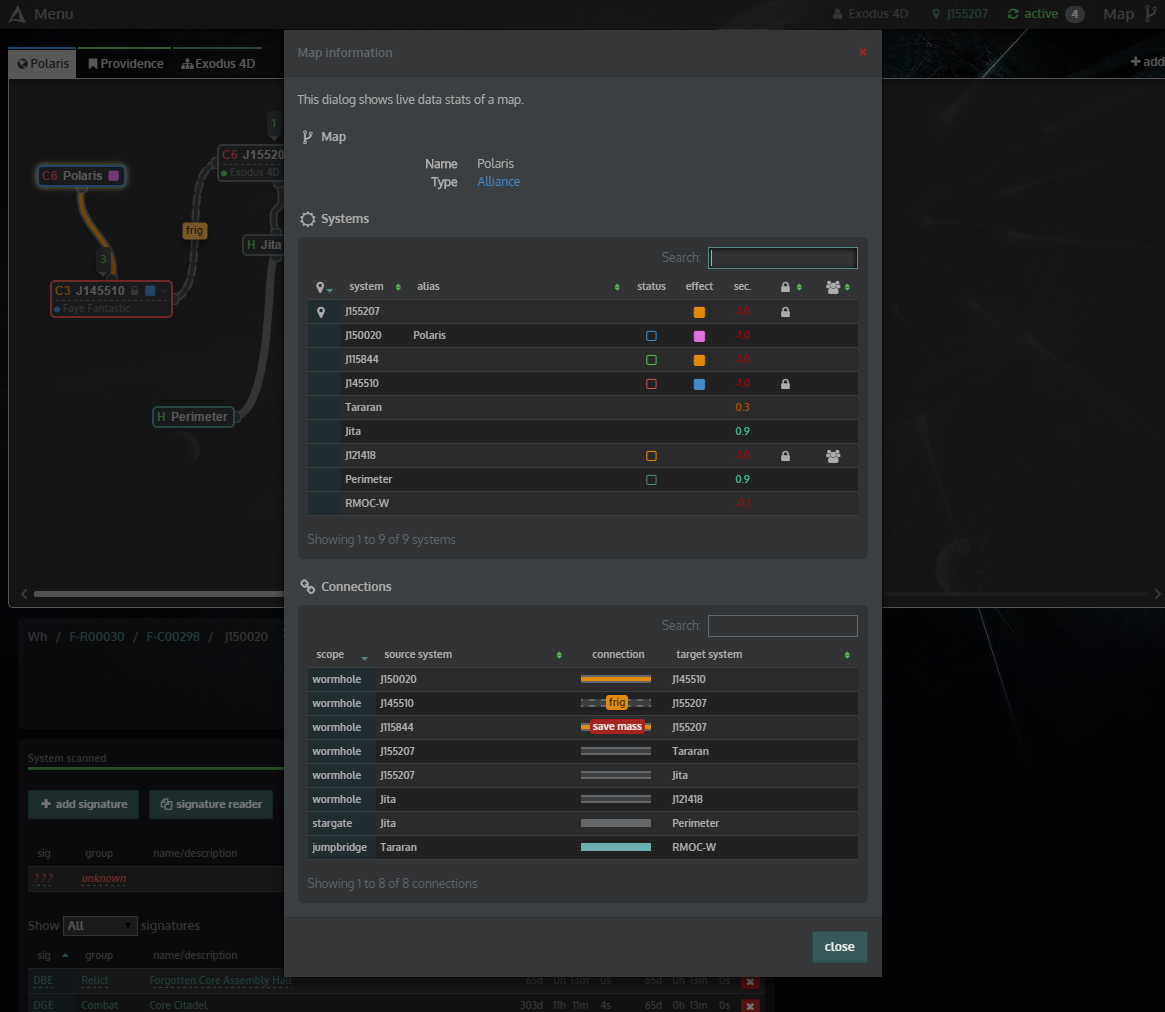Image resolution: width=1165 pixels, height=1012 pixels.
Task: Click lock icon in J121418 row
Action: (785, 456)
